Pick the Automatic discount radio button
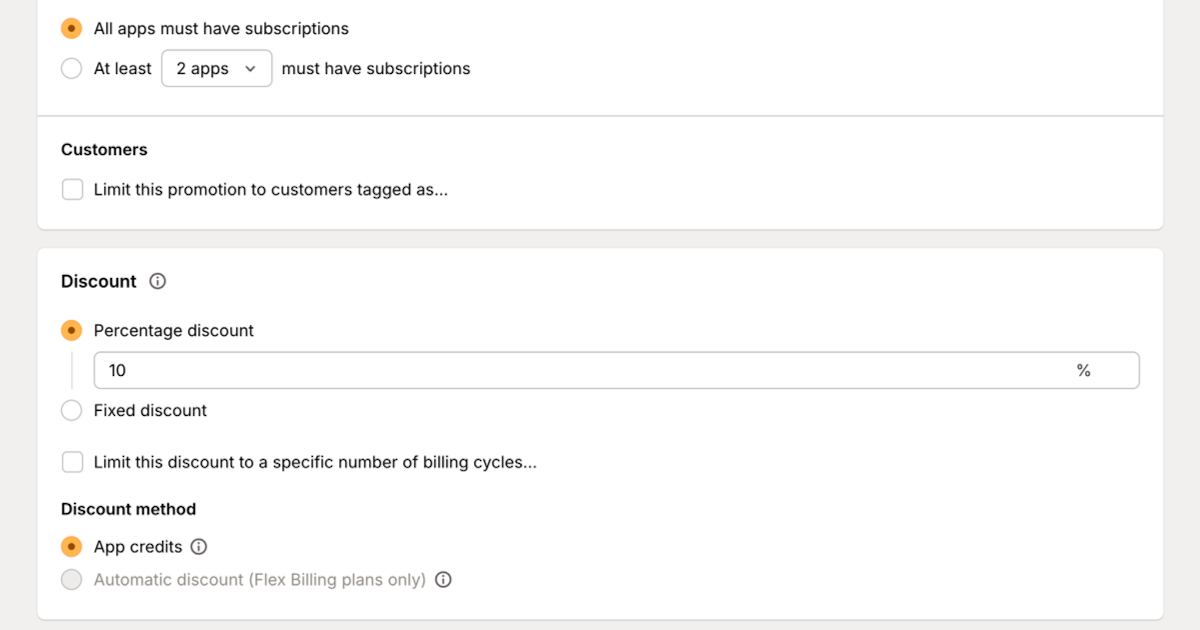1200x630 pixels. pyautogui.click(x=71, y=580)
